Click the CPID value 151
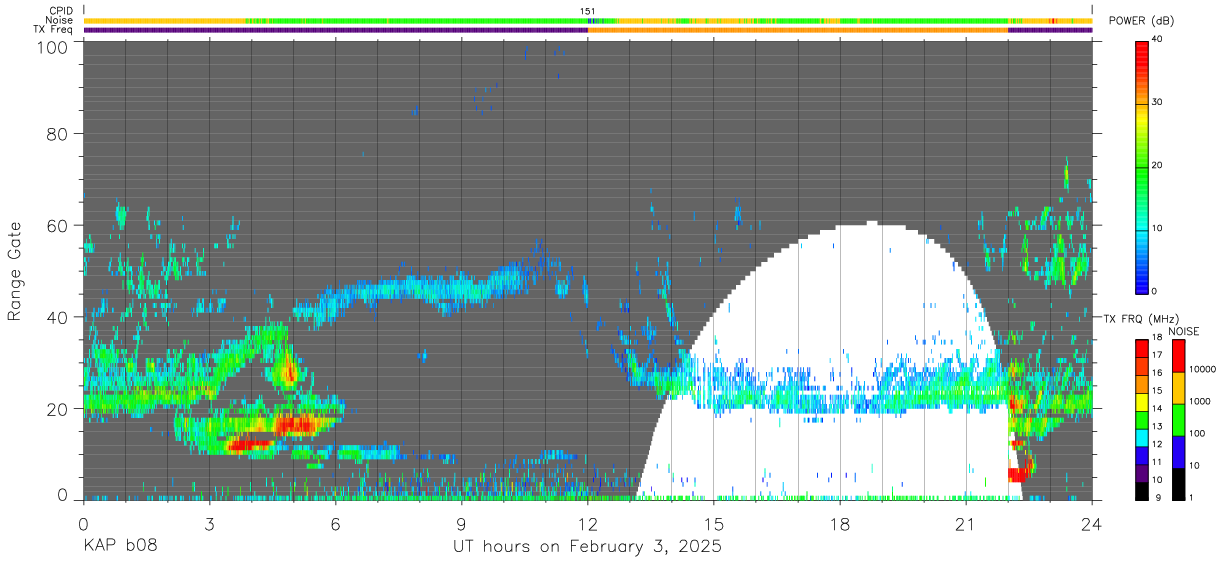The height and width of the screenshot is (567, 1228). click(588, 11)
